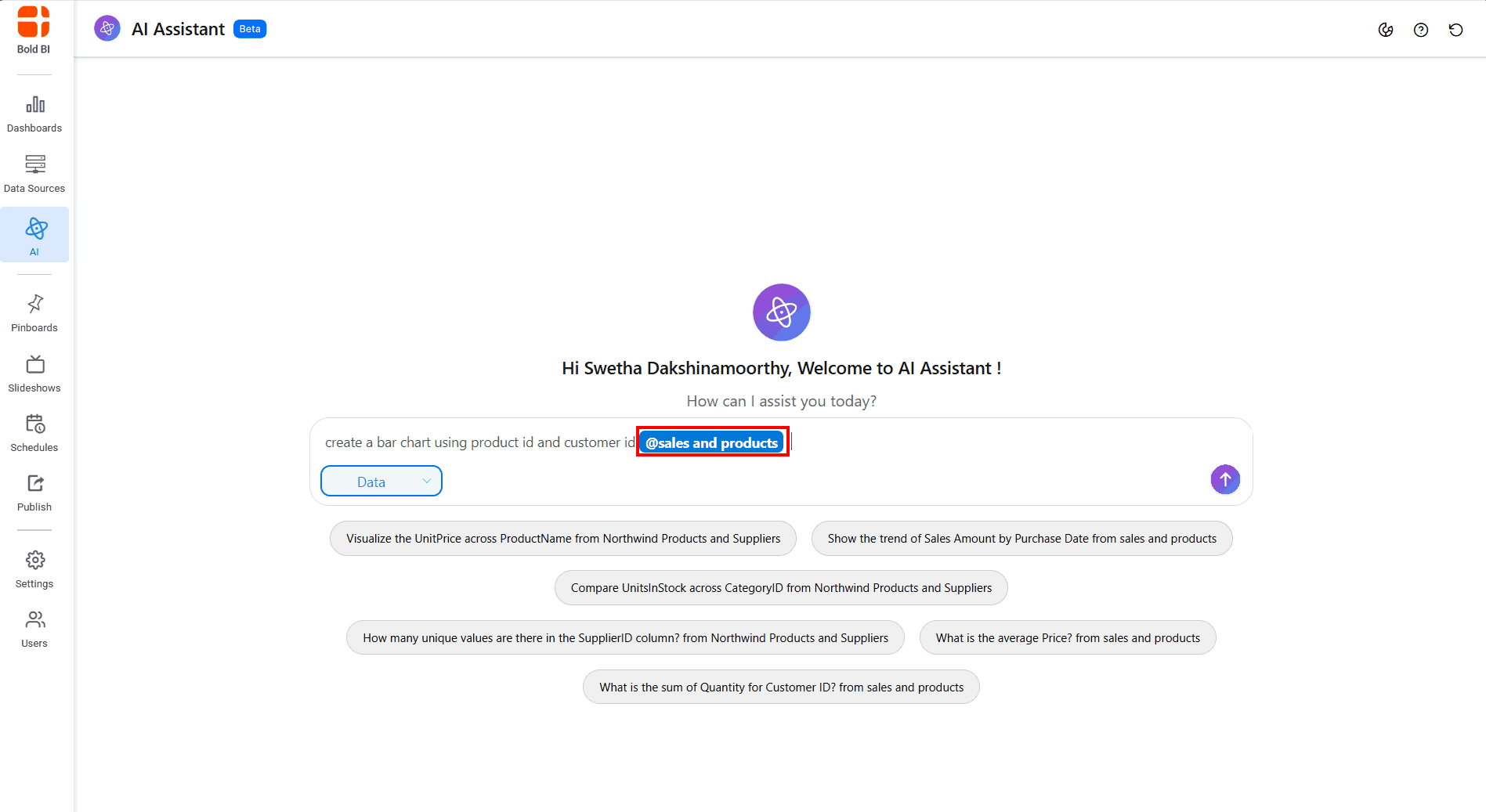Select the Compare UnitsInStock across CategoryID suggestion

coord(781,588)
